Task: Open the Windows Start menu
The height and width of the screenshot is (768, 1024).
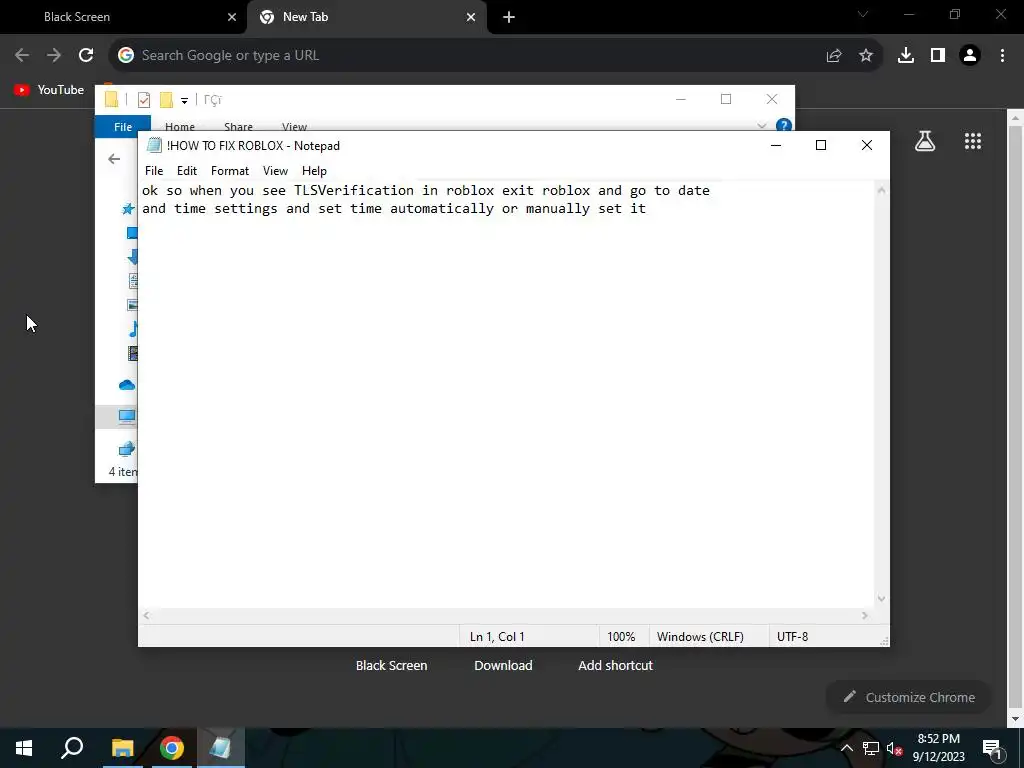Action: pyautogui.click(x=24, y=748)
